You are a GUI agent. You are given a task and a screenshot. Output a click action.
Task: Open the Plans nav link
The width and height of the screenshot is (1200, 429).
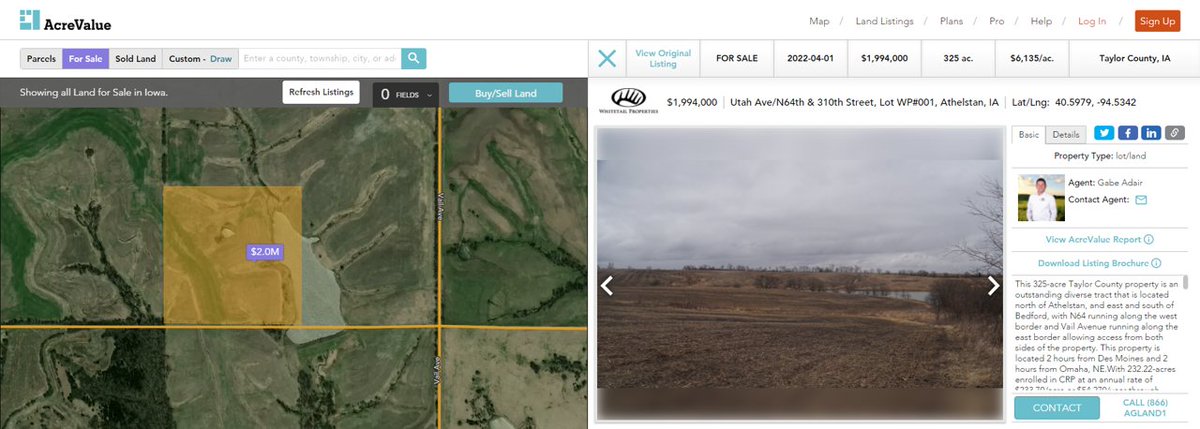(952, 21)
